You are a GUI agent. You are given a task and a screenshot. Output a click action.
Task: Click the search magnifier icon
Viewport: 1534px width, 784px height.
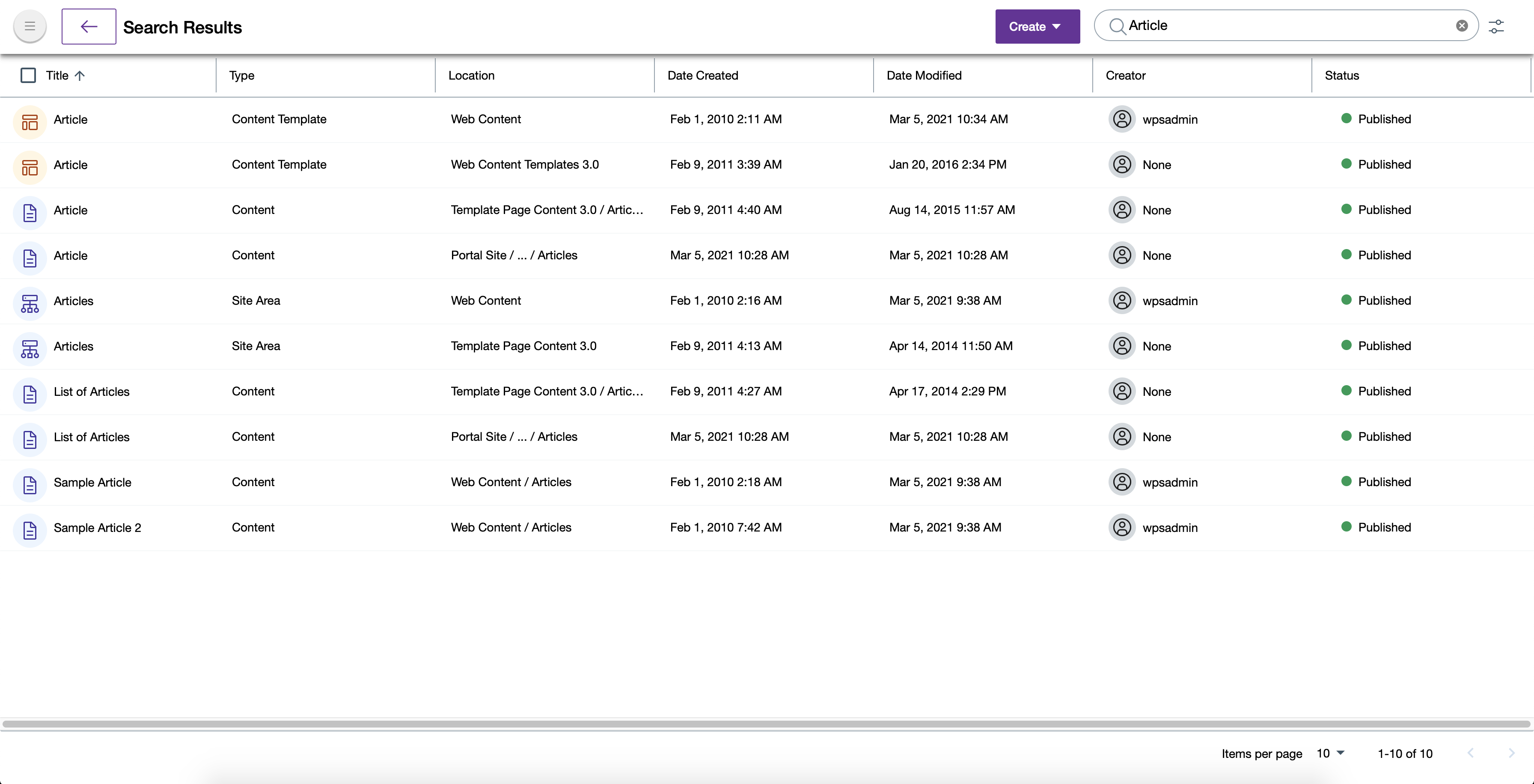[x=1117, y=26]
